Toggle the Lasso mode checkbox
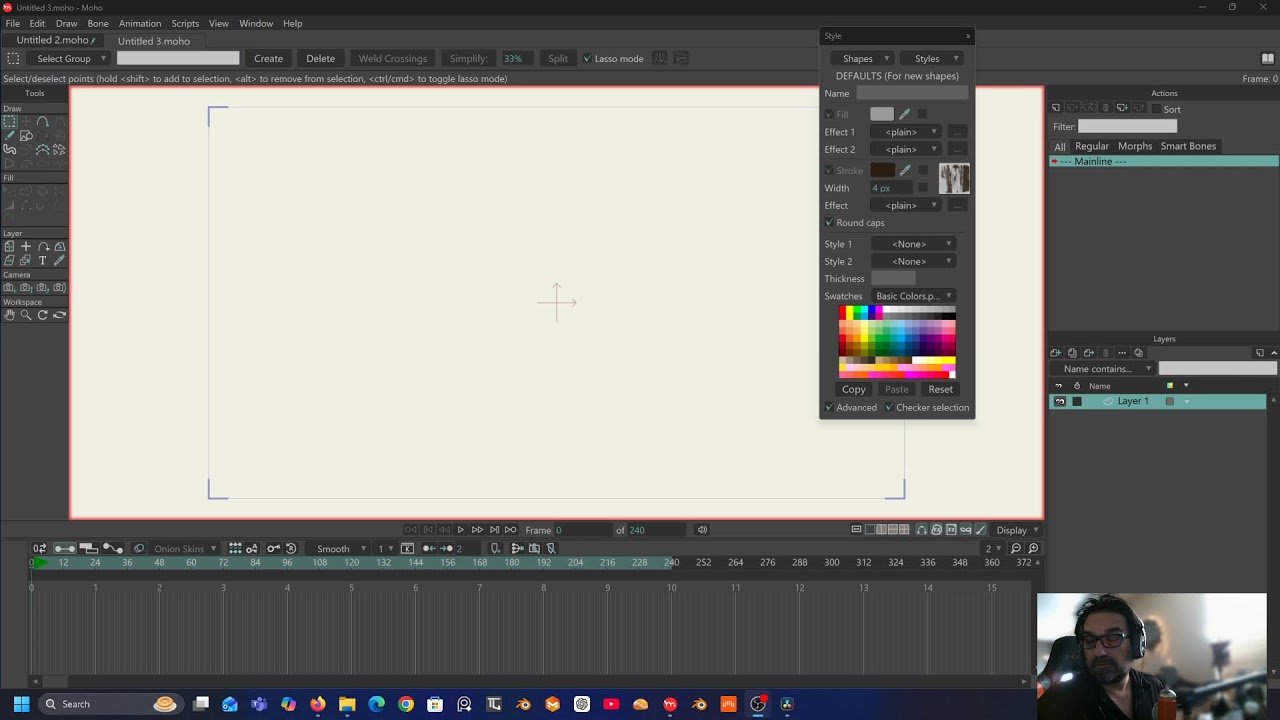1280x720 pixels. coord(587,58)
